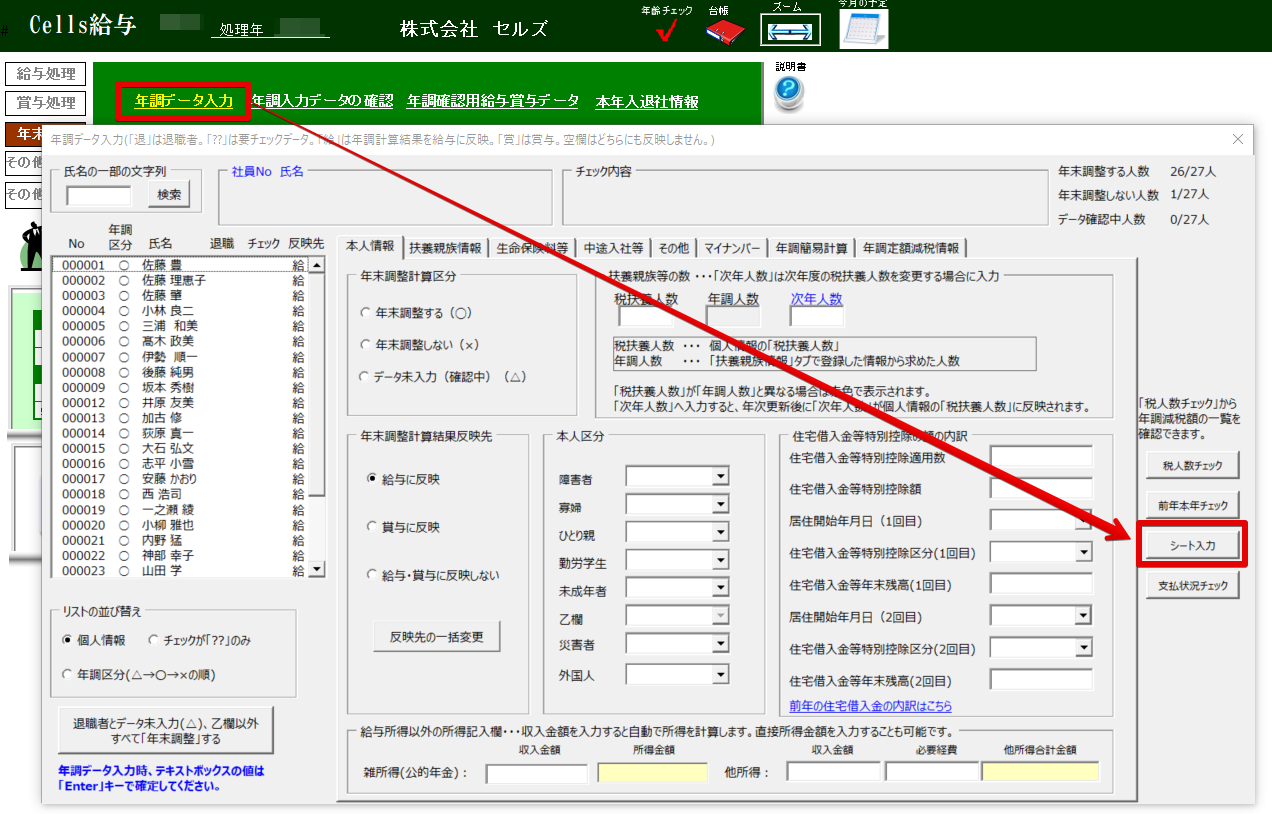Select employee 安藤 かおり in list
The image size is (1272, 814).
[x=180, y=479]
